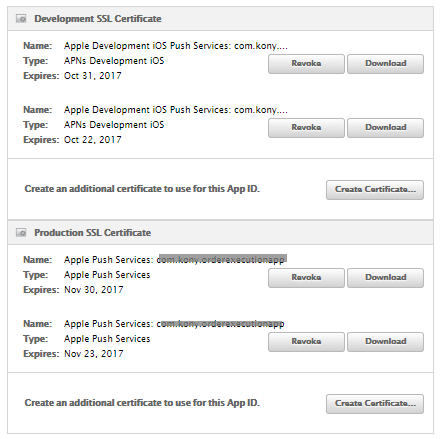The image size is (447, 439).
Task: Click the Production SSL Certificate header icon
Action: coord(21,233)
